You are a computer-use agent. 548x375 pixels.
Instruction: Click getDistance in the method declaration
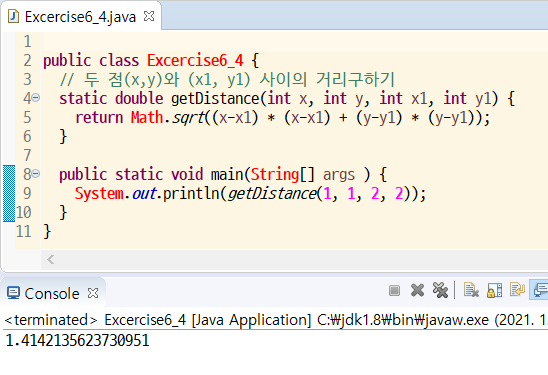coord(215,99)
